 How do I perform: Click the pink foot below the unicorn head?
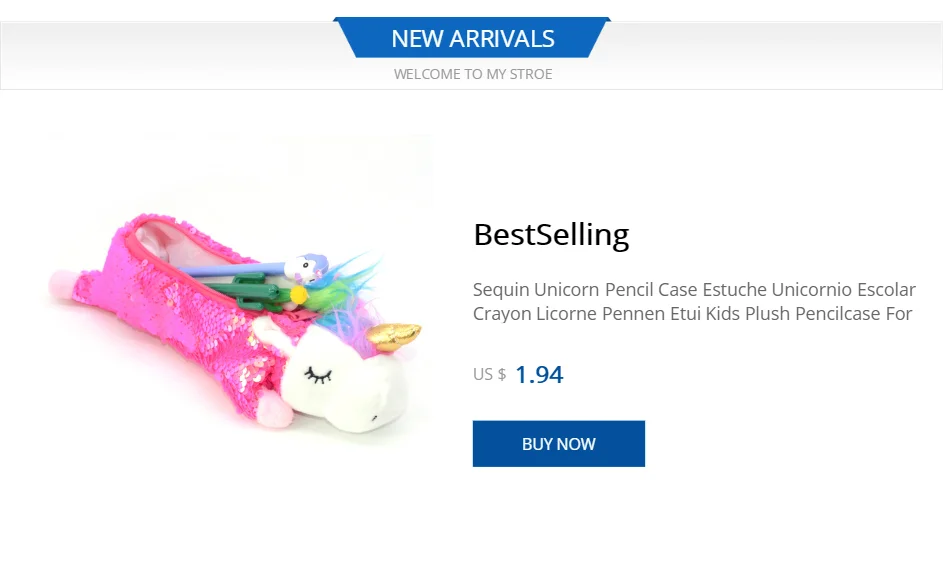pos(273,410)
